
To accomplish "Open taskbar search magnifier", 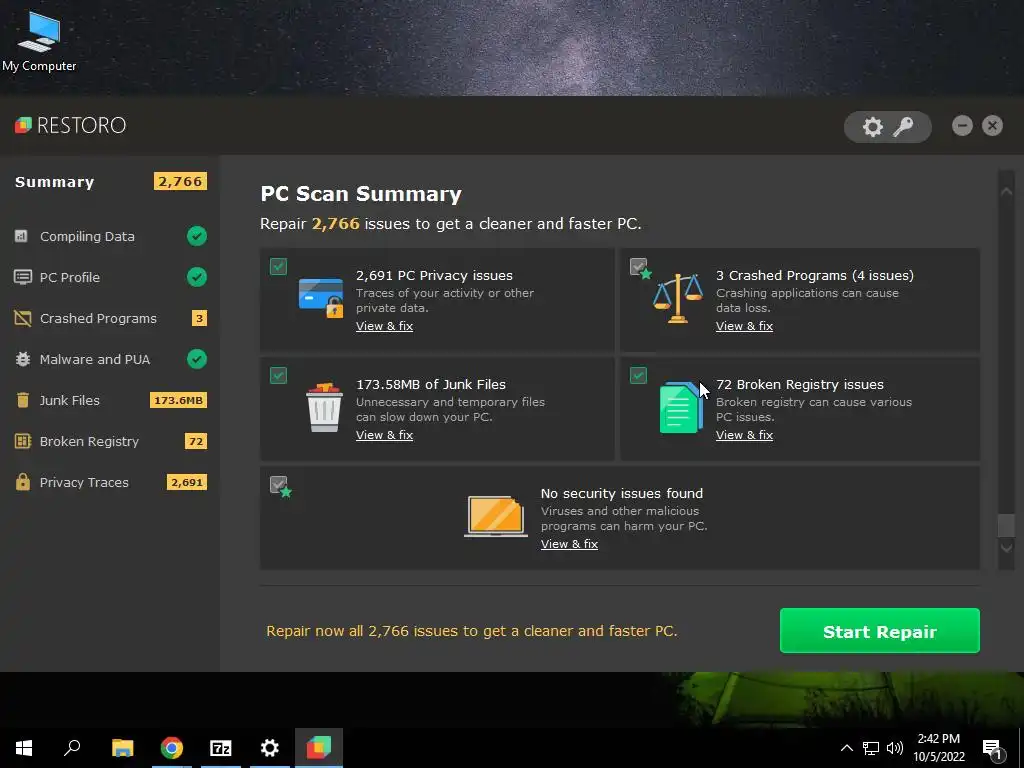I will (x=72, y=748).
